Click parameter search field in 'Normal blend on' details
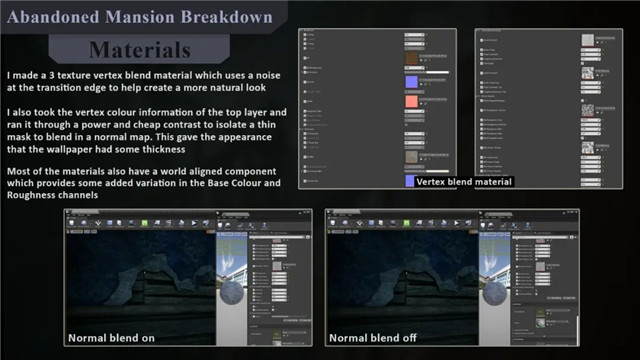The image size is (640, 360). click(277, 237)
